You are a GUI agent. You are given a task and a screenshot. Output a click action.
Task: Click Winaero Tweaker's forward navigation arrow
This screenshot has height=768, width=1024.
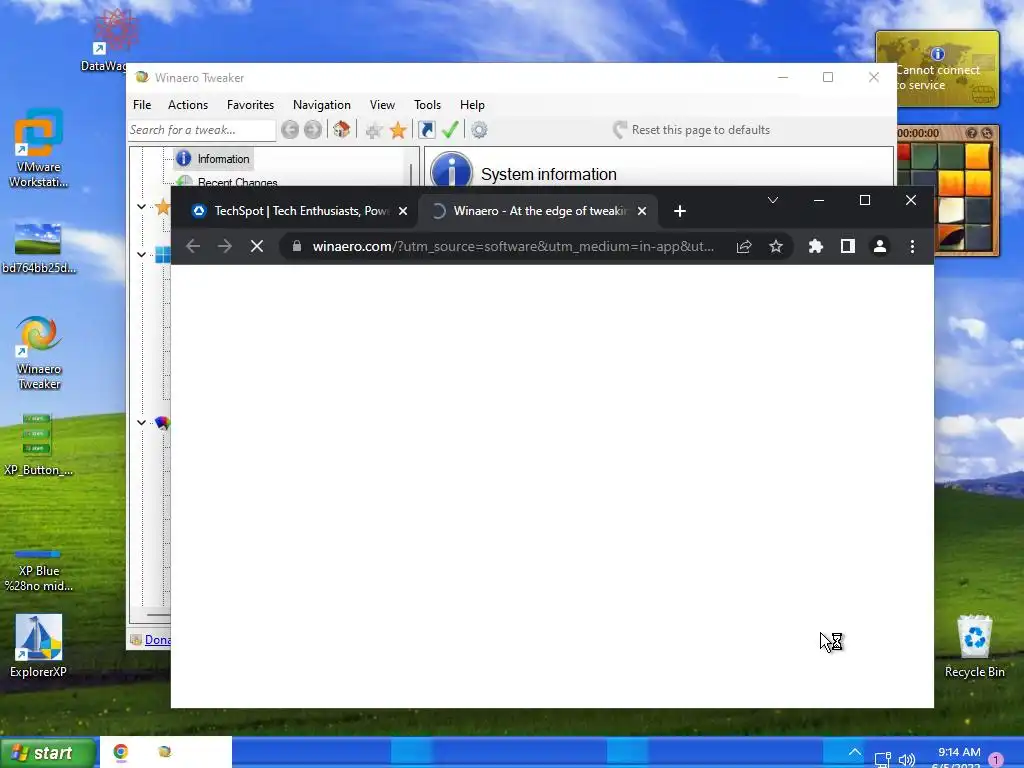313,130
